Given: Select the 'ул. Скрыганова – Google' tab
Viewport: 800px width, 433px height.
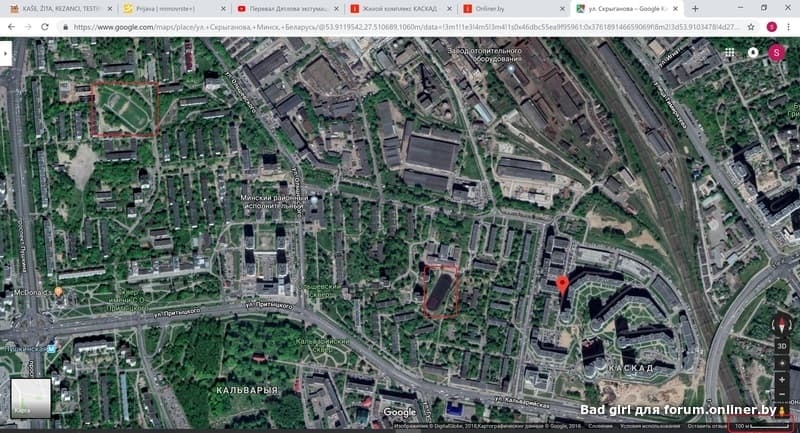Looking at the screenshot, I should tap(627, 9).
